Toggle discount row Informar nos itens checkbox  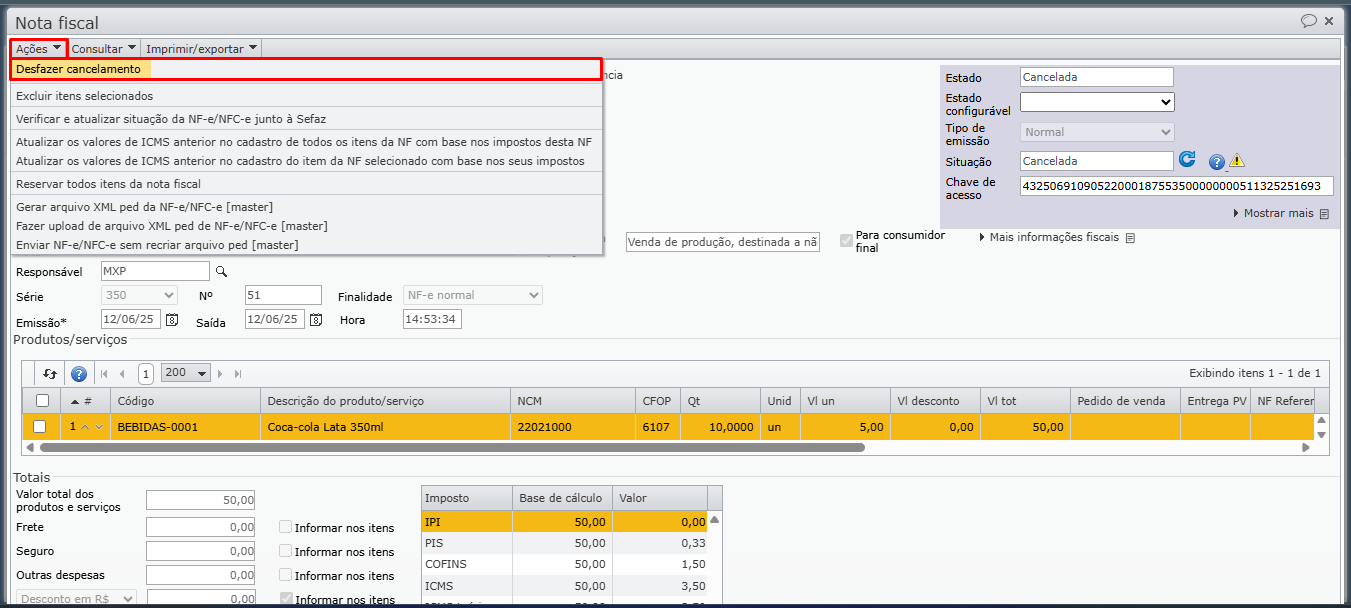286,599
